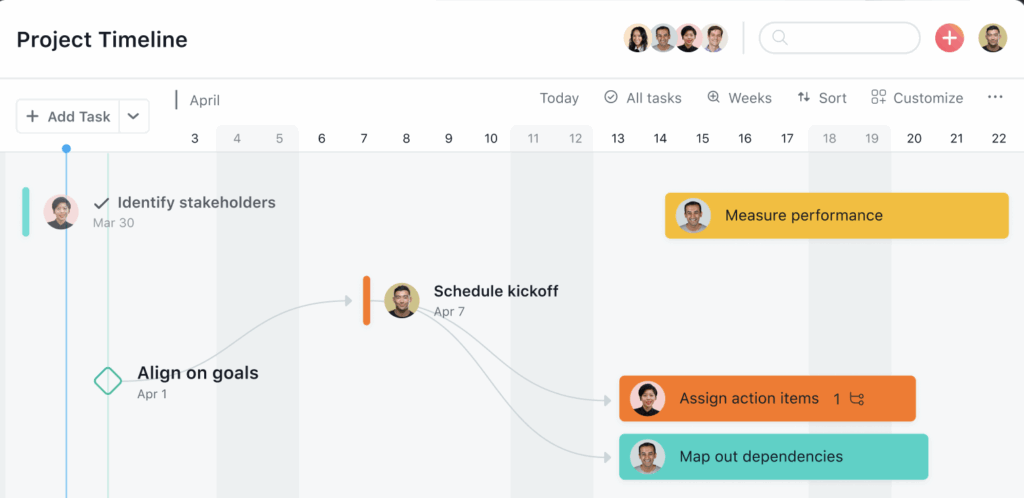Click the zoom Weeks magnifier icon
The width and height of the screenshot is (1024, 498).
click(714, 97)
